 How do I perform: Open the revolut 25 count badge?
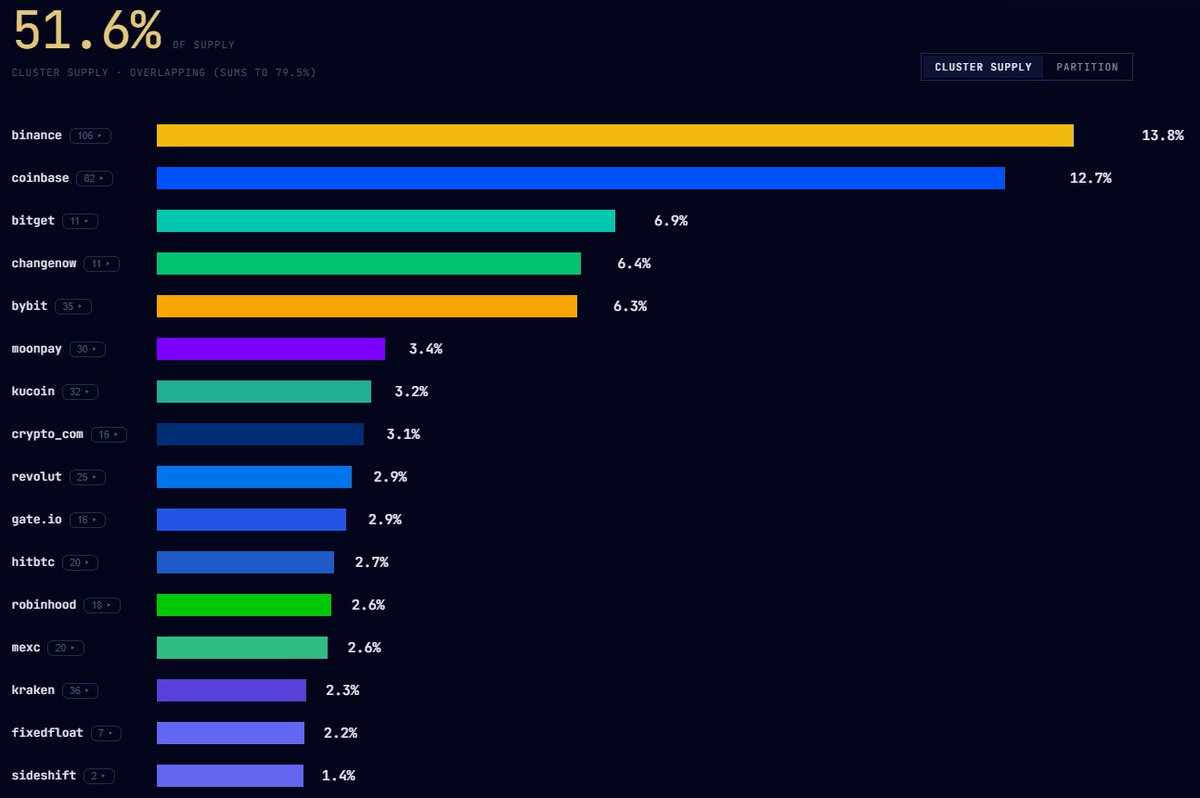(x=87, y=477)
